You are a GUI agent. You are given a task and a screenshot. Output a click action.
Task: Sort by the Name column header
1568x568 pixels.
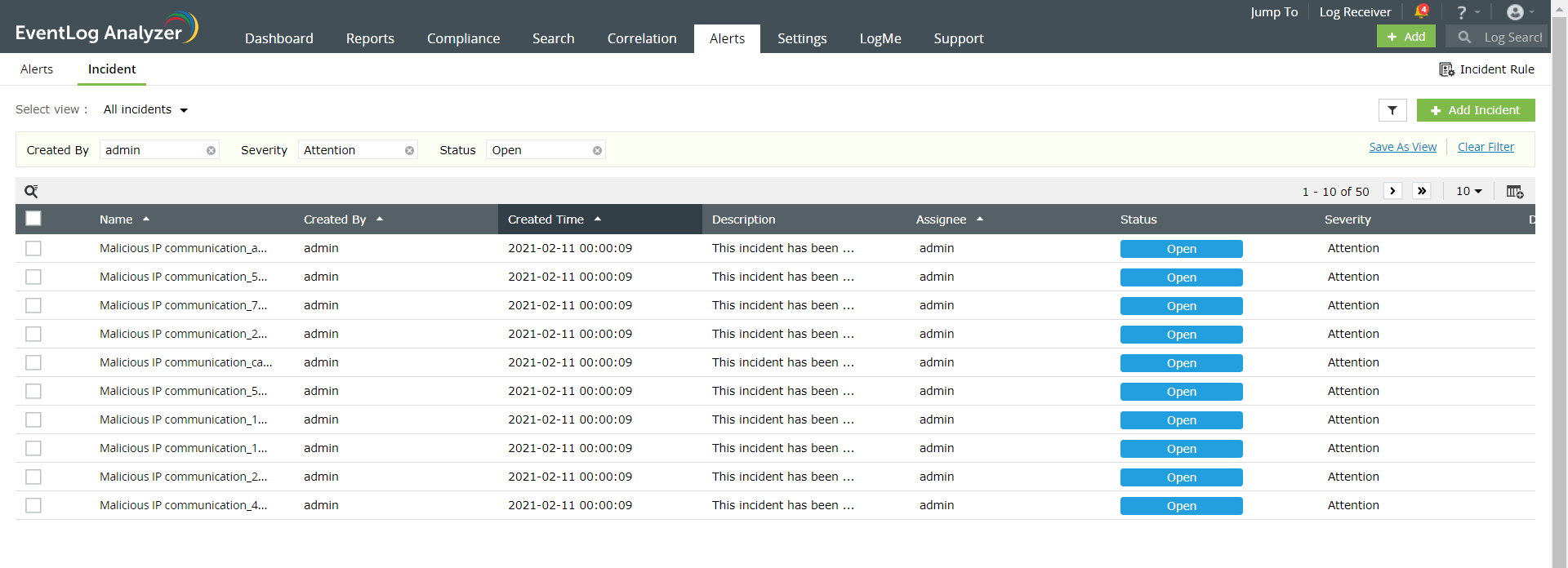point(116,220)
